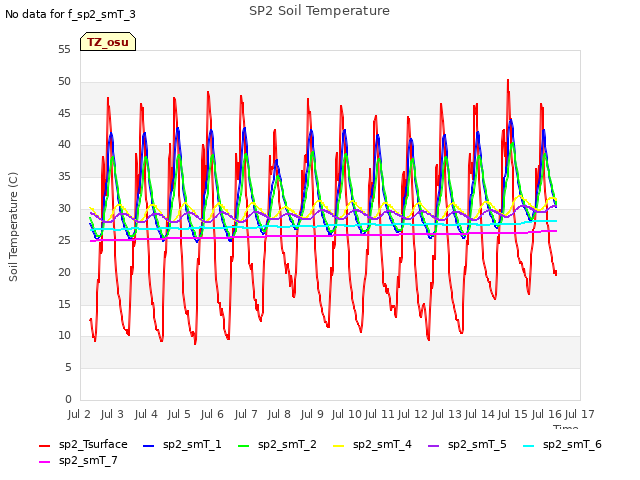Click the Jul 2 x-axis tick label

pyautogui.click(x=79, y=414)
